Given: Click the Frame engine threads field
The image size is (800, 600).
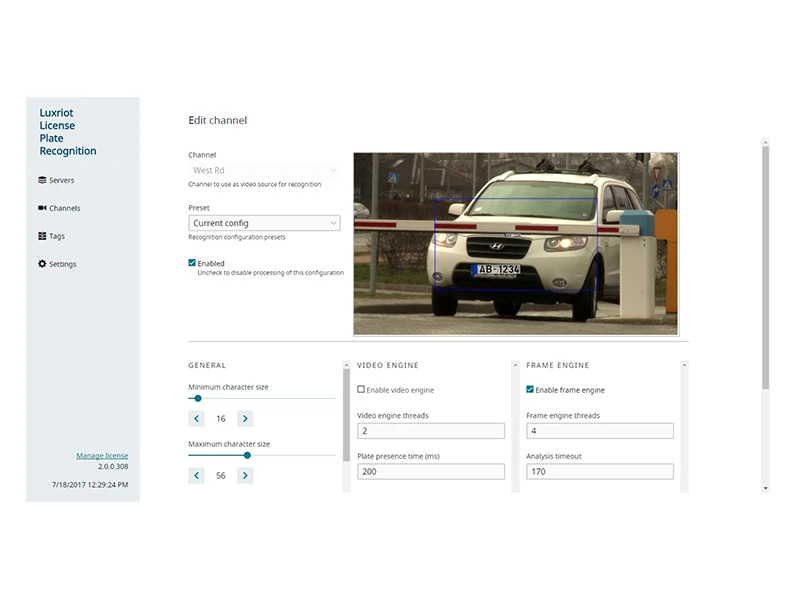Looking at the screenshot, I should pyautogui.click(x=600, y=431).
